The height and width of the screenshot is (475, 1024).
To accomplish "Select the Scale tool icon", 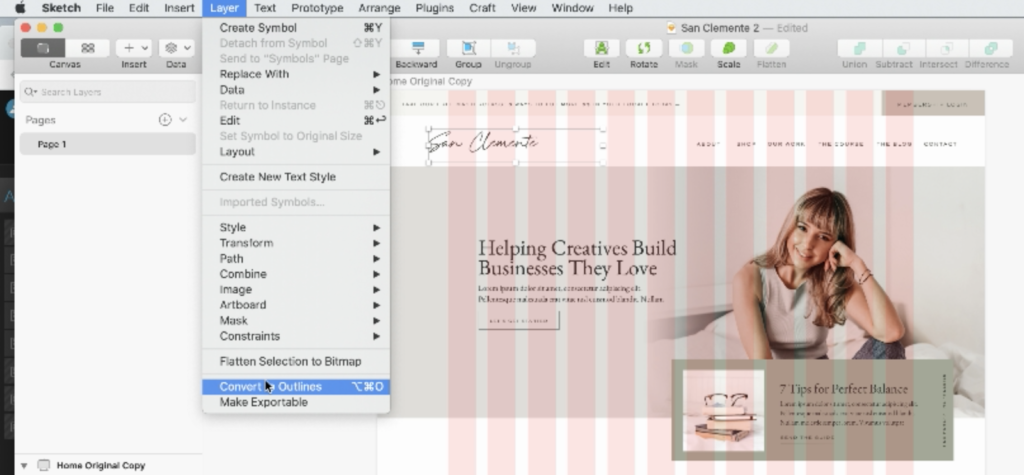I will (729, 49).
